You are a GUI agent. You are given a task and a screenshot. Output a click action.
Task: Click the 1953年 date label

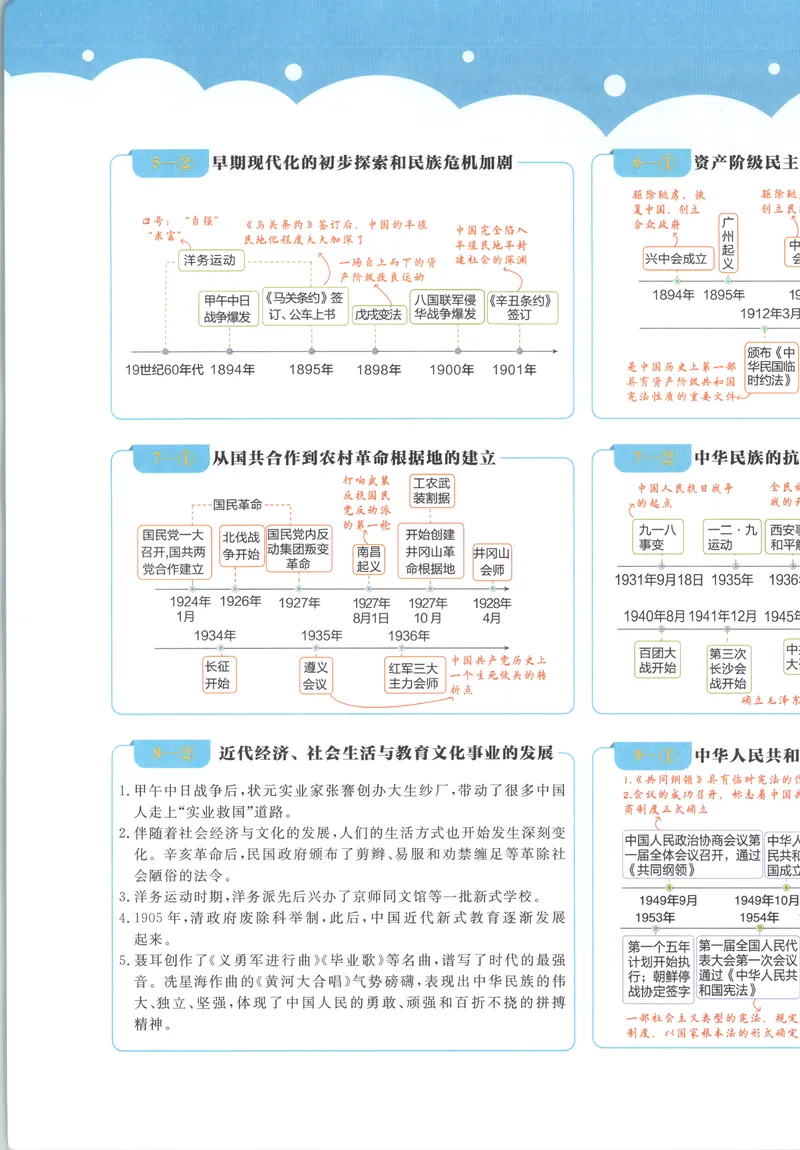pos(655,918)
